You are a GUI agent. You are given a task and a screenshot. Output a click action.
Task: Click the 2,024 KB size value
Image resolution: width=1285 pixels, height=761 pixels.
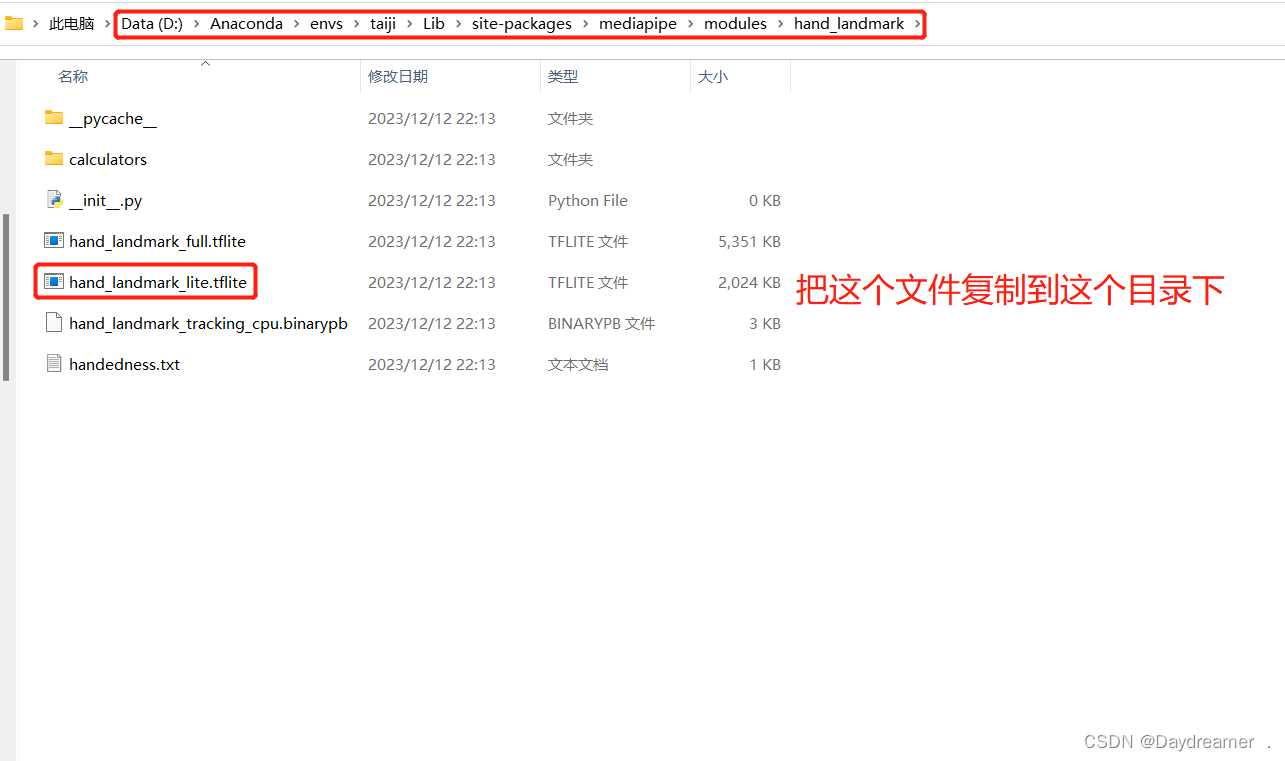coord(749,282)
